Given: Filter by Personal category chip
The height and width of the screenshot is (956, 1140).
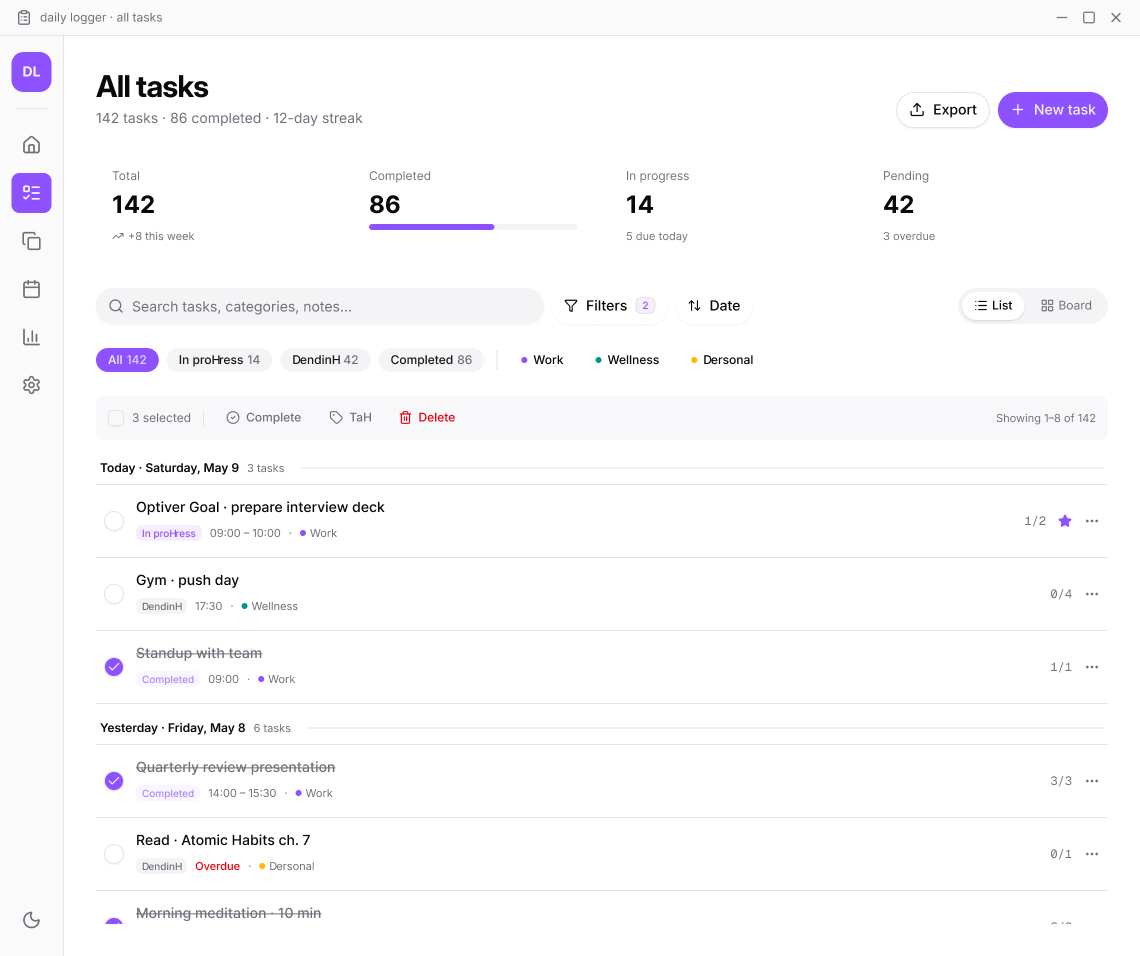Looking at the screenshot, I should (x=721, y=360).
